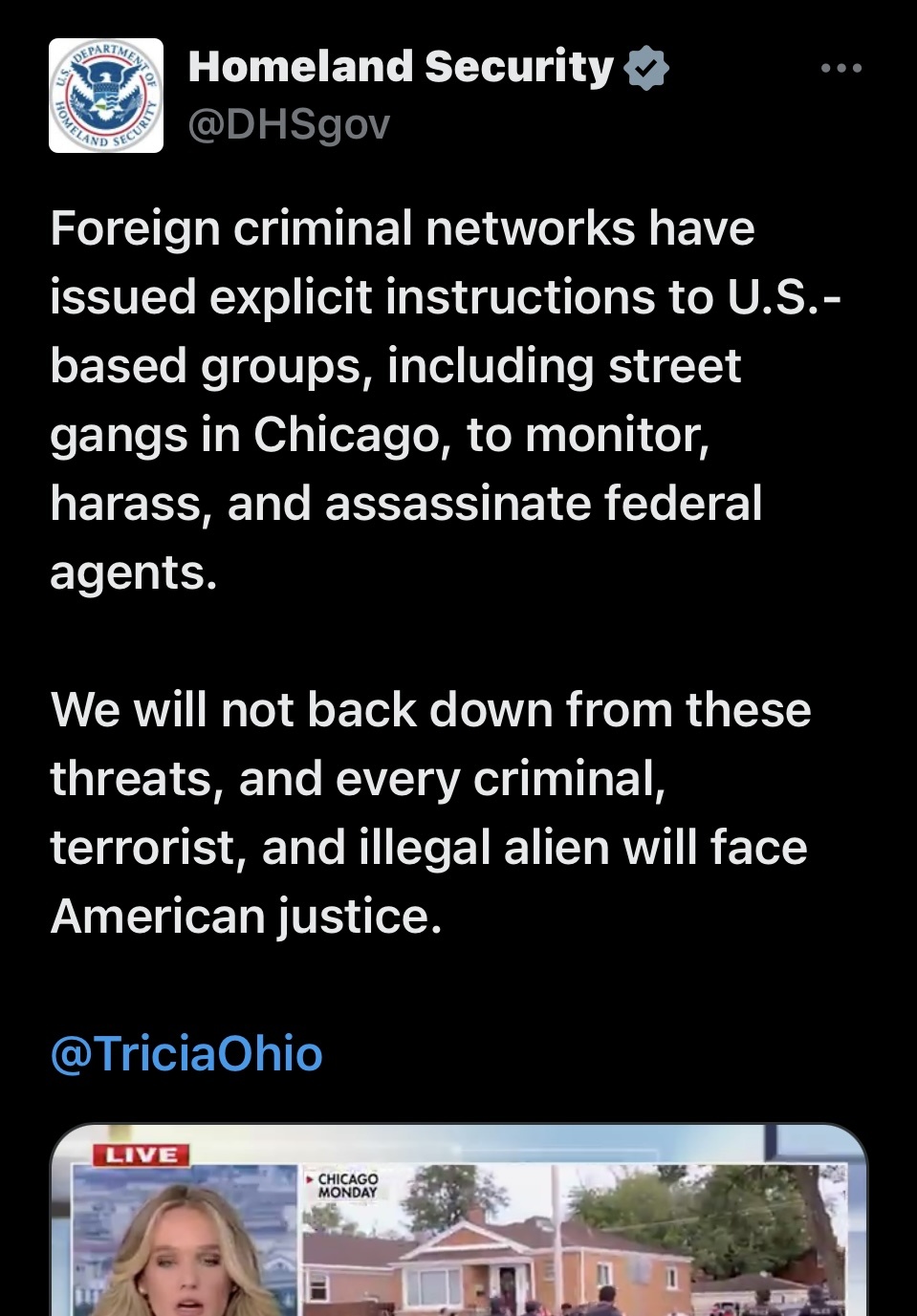Click the 'Foreign criminal networks have' text line
Screen dimensions: 917x1316
pos(403,228)
